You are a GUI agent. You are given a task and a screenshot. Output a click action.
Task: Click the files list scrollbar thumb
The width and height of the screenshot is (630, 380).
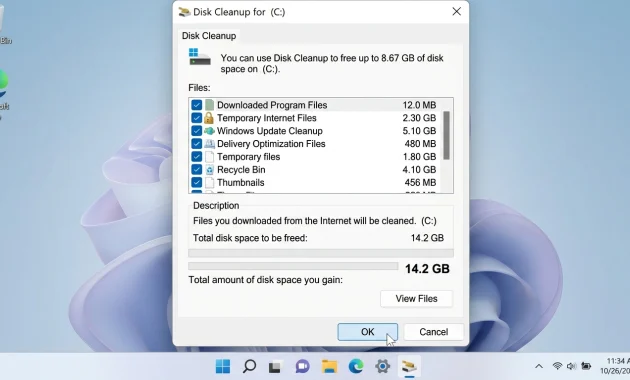click(446, 135)
